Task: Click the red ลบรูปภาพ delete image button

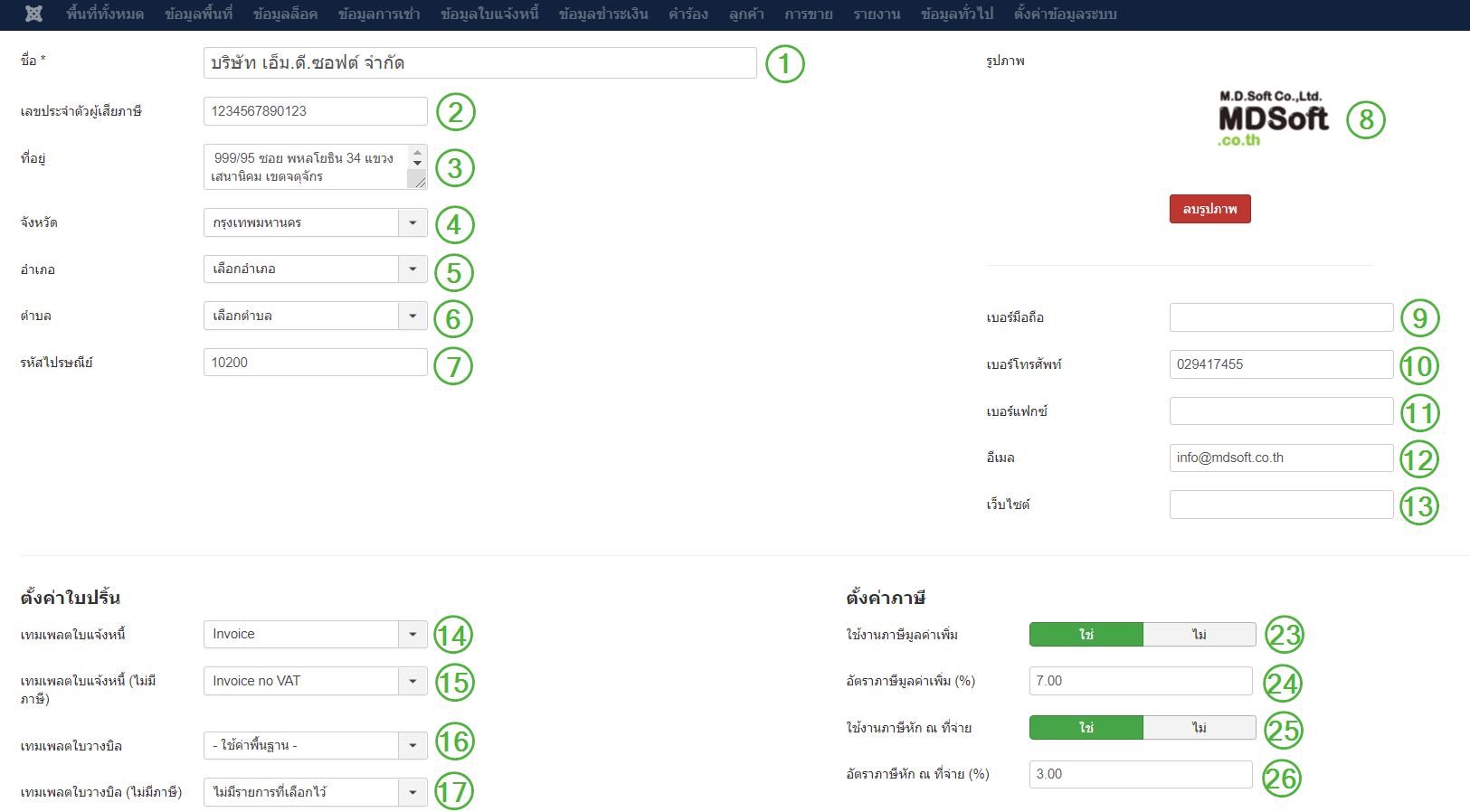Action: click(x=1209, y=209)
